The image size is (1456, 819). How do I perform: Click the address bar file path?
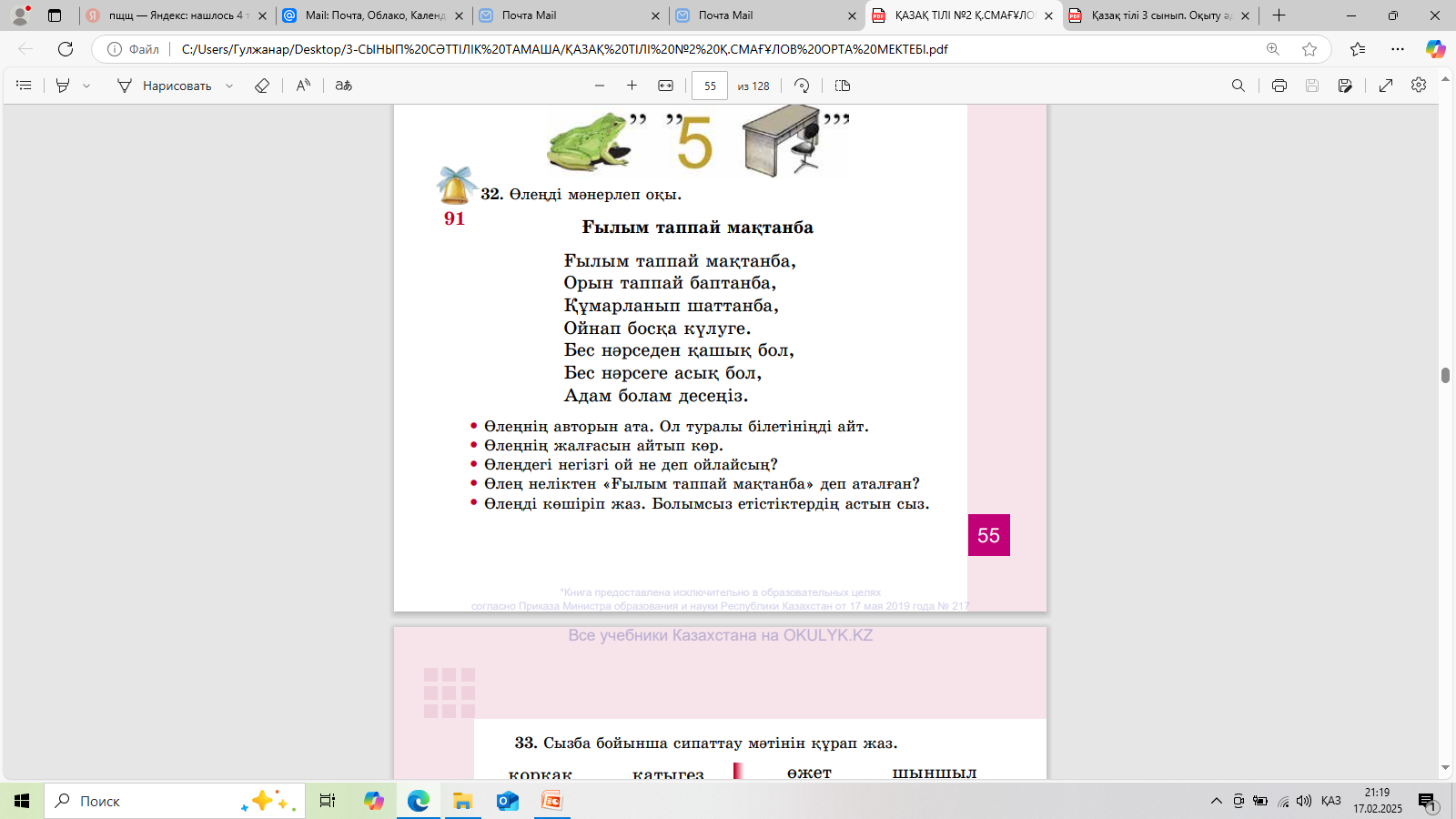tap(564, 49)
